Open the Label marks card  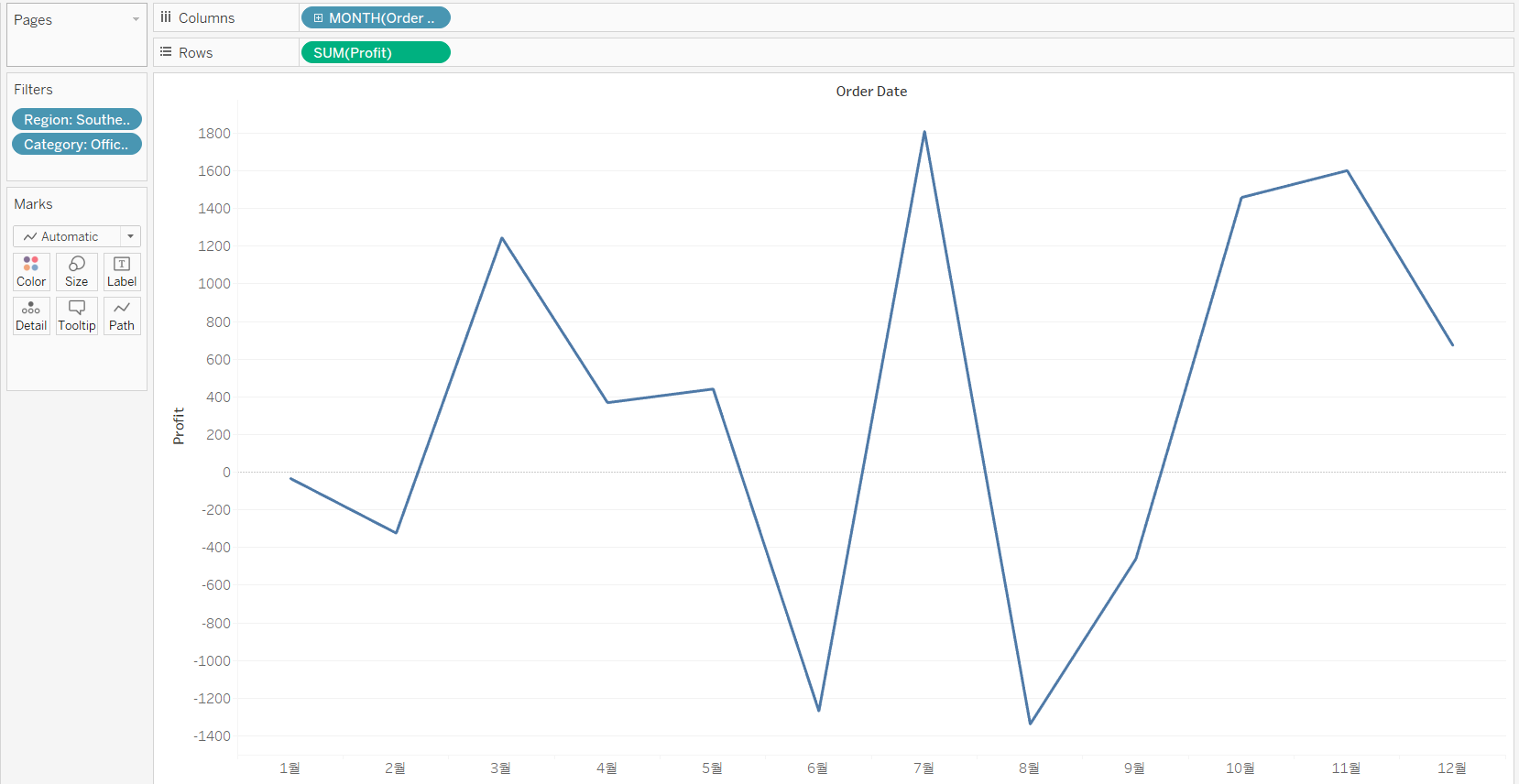[122, 272]
